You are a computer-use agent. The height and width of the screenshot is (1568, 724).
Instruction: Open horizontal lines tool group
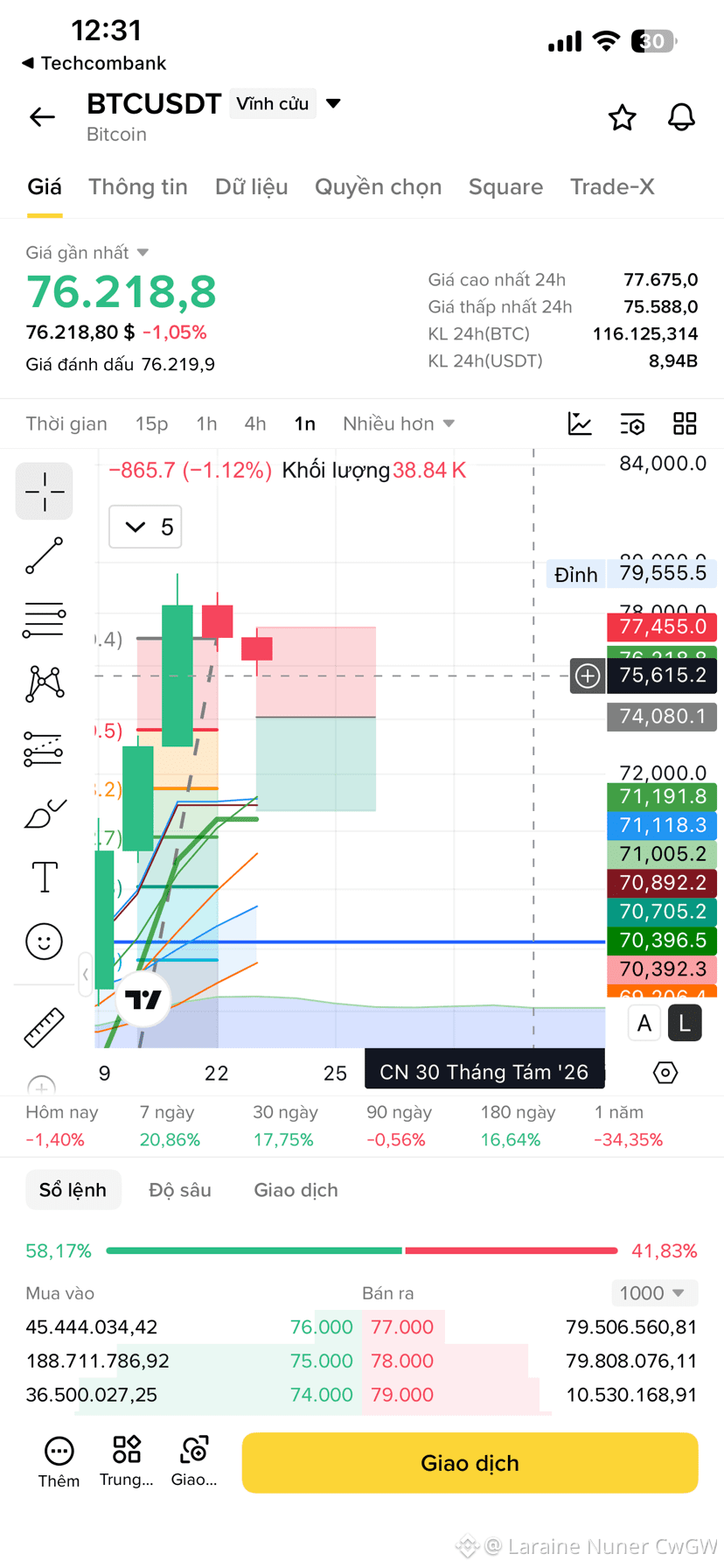(x=45, y=619)
